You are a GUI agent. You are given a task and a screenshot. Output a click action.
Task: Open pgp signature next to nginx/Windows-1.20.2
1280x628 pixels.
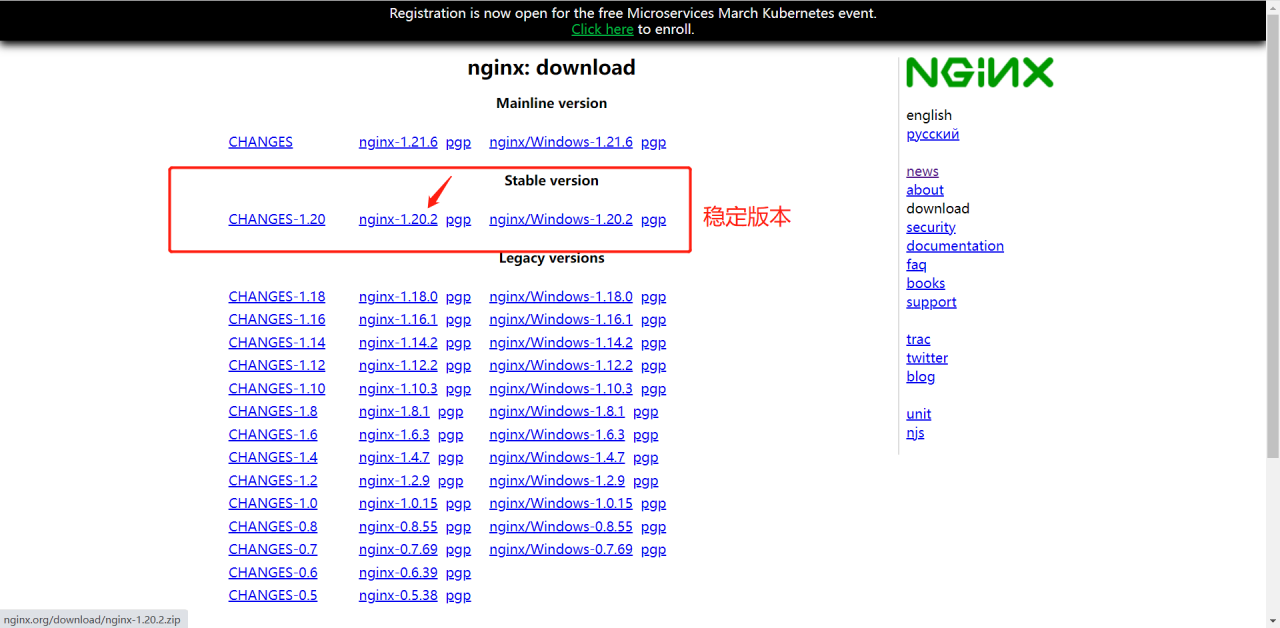pyautogui.click(x=653, y=219)
